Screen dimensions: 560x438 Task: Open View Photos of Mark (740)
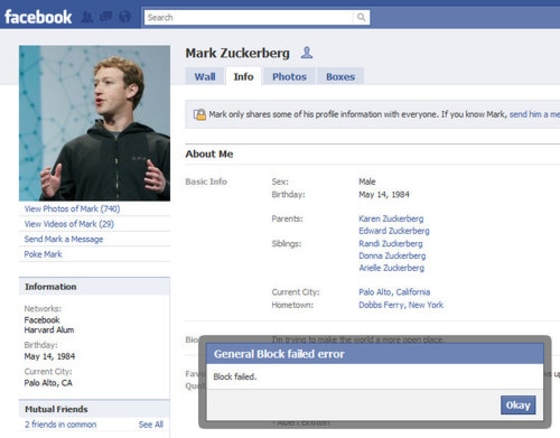coord(72,209)
